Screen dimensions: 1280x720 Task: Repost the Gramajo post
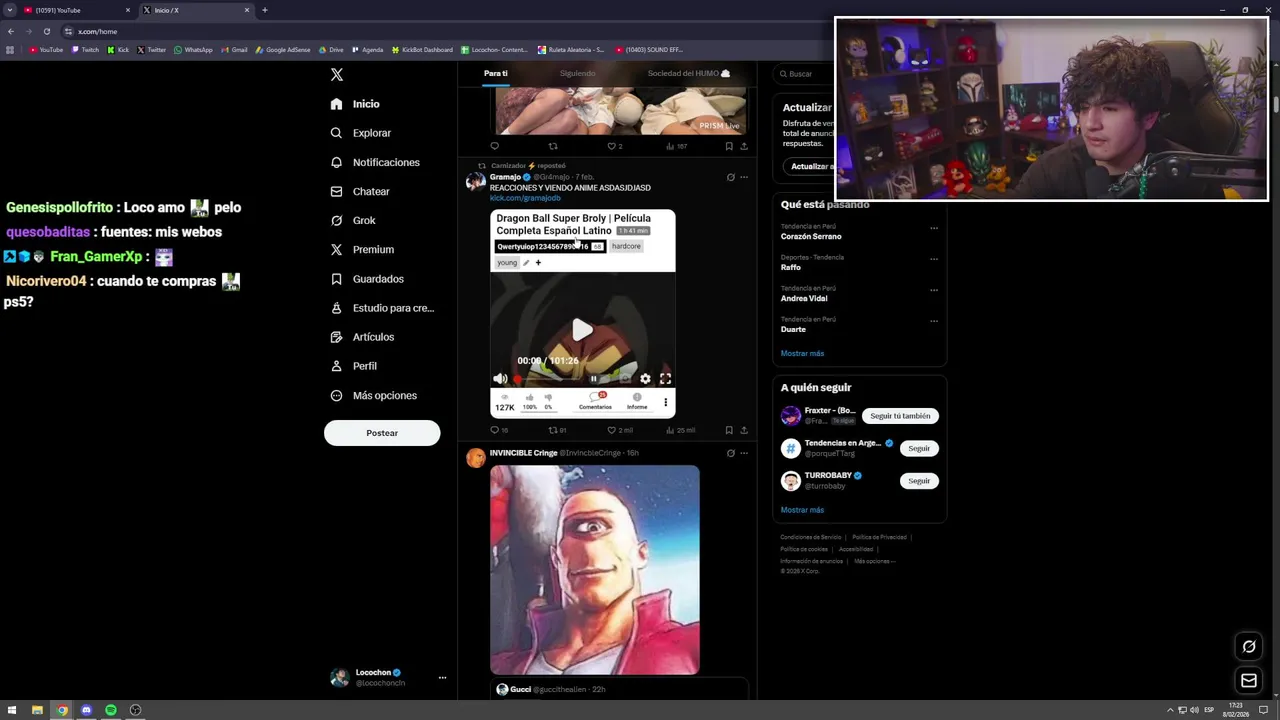(x=553, y=430)
